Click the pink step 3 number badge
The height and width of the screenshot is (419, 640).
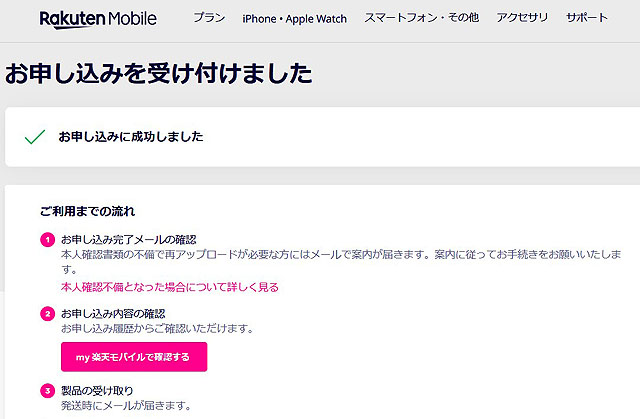tap(46, 391)
